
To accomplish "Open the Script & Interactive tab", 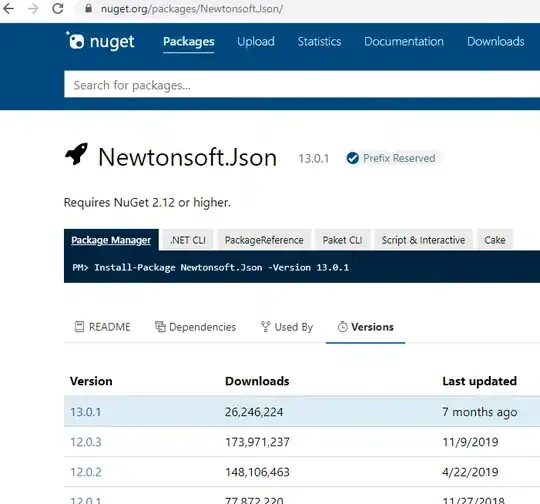I will tap(423, 240).
